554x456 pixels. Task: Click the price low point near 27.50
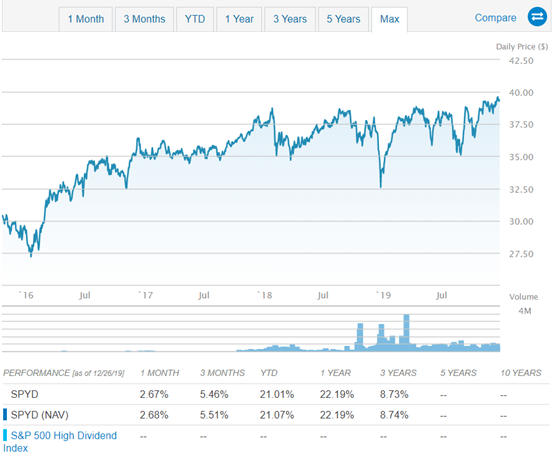[x=31, y=254]
